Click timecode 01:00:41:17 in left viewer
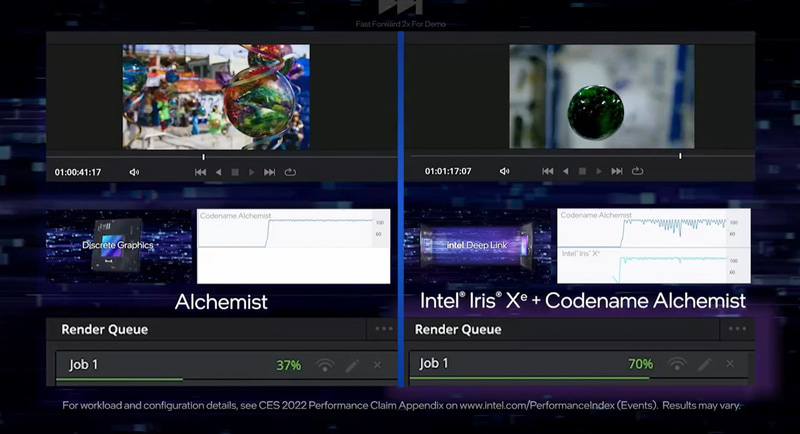This screenshot has width=800, height=434. (78, 172)
